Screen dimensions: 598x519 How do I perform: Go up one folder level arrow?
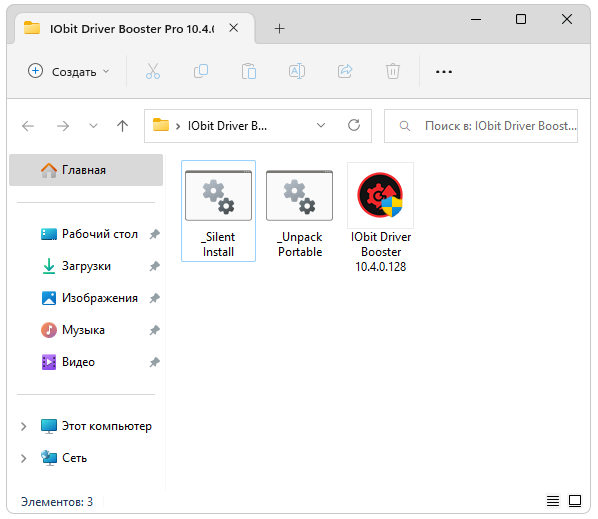tap(122, 126)
